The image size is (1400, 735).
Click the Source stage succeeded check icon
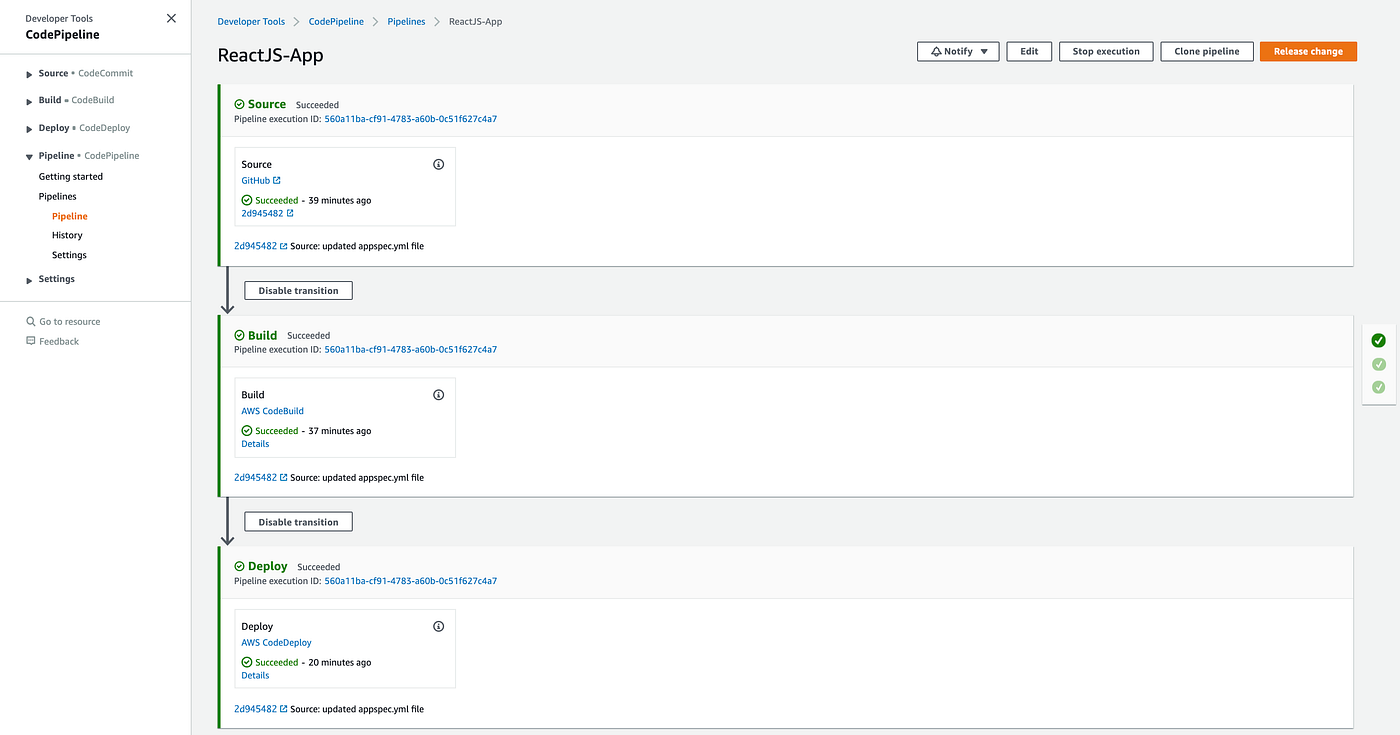(x=239, y=104)
